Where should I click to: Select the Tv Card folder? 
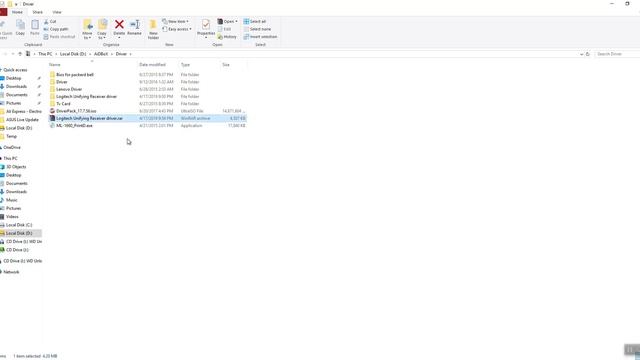63,104
